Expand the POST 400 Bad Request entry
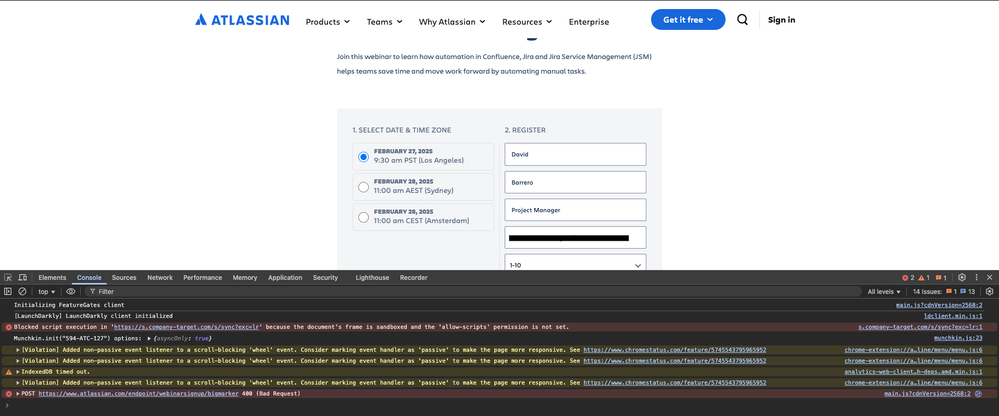 (x=18, y=394)
